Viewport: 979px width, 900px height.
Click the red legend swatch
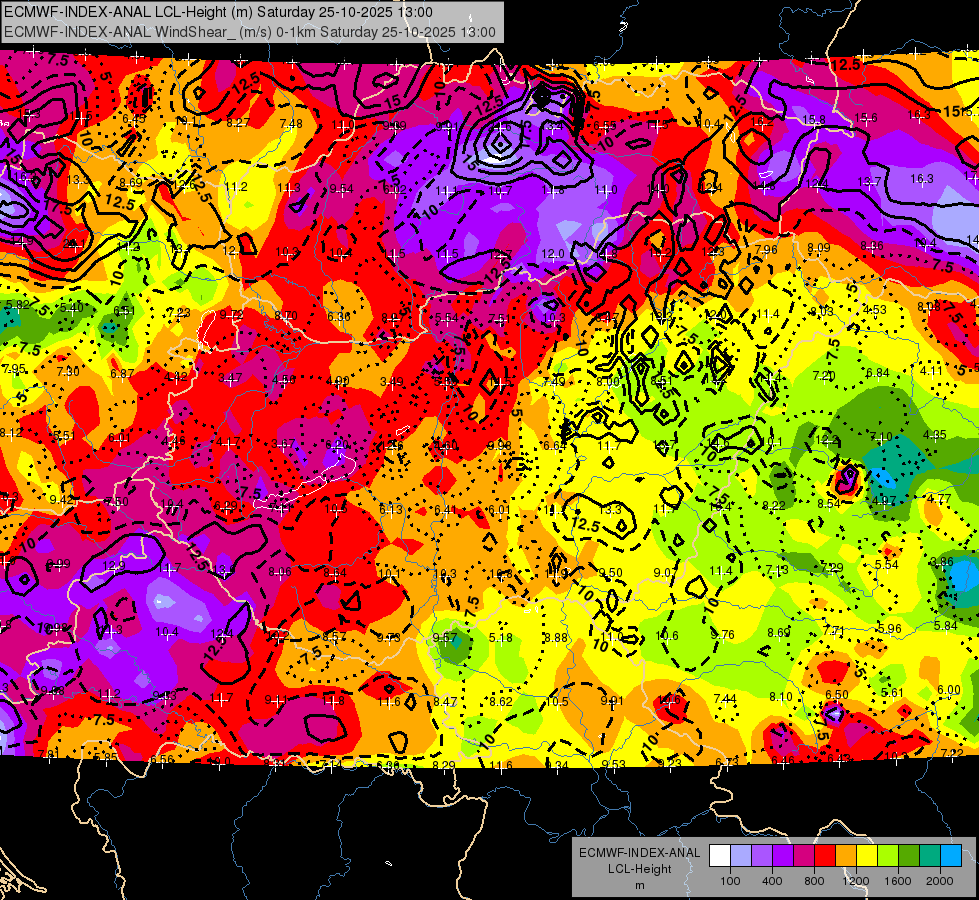pos(825,856)
